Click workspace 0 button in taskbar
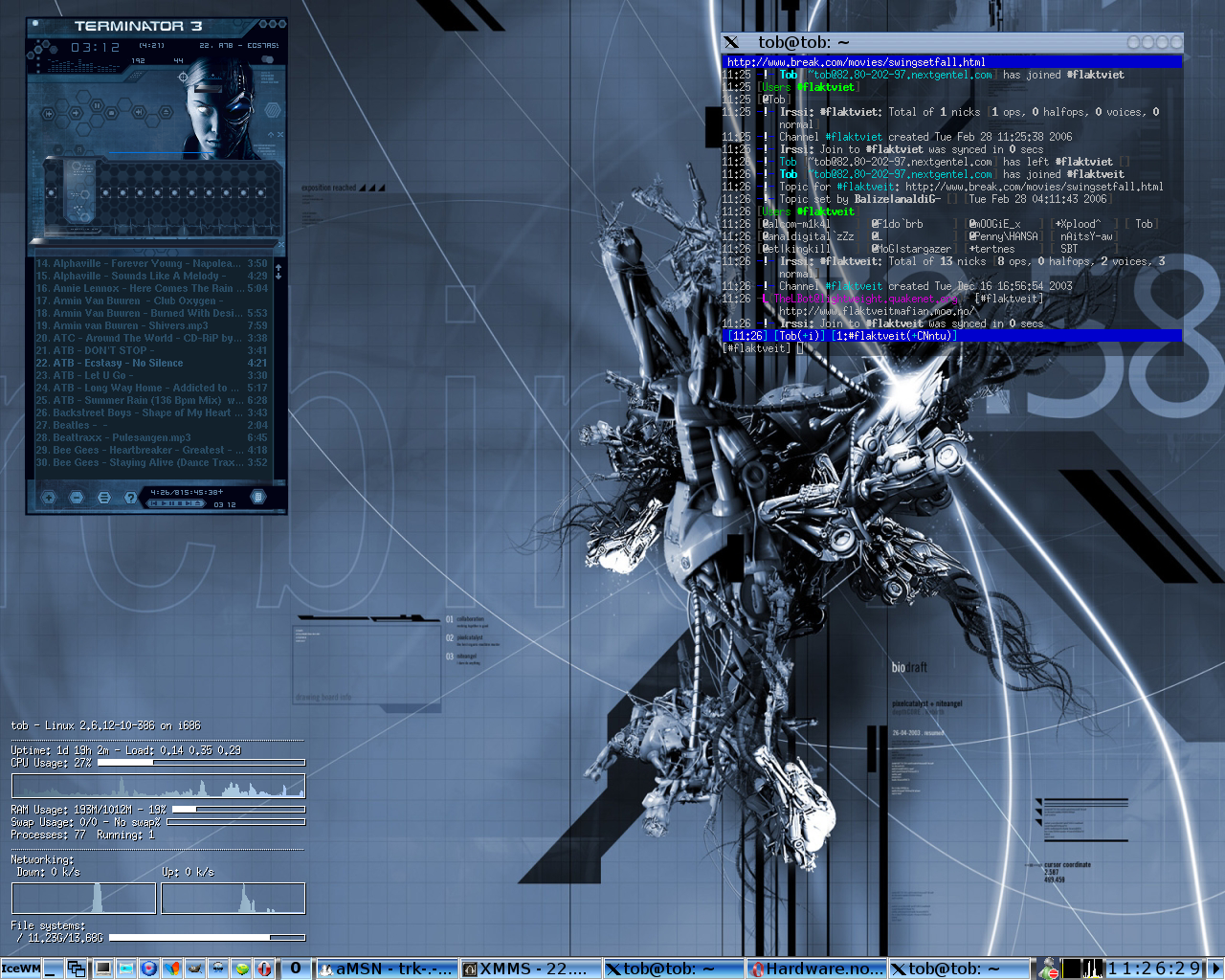Screen dimensions: 1225x980 (x=295, y=969)
